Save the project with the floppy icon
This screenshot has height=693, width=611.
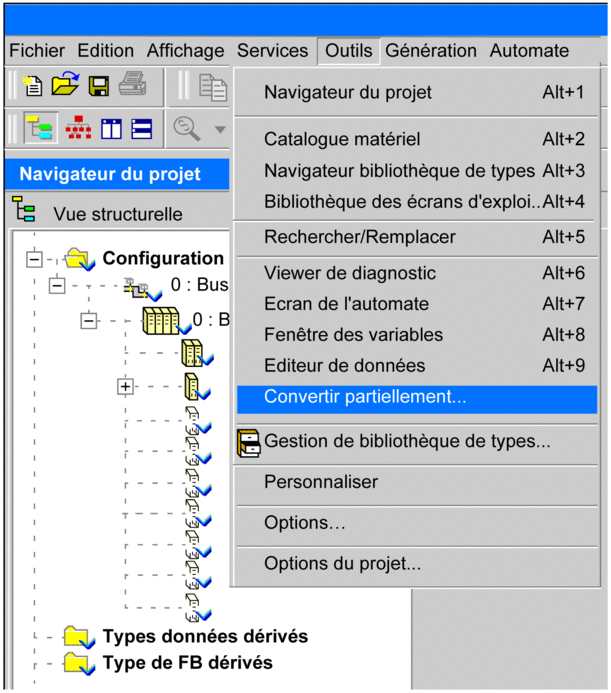point(99,87)
